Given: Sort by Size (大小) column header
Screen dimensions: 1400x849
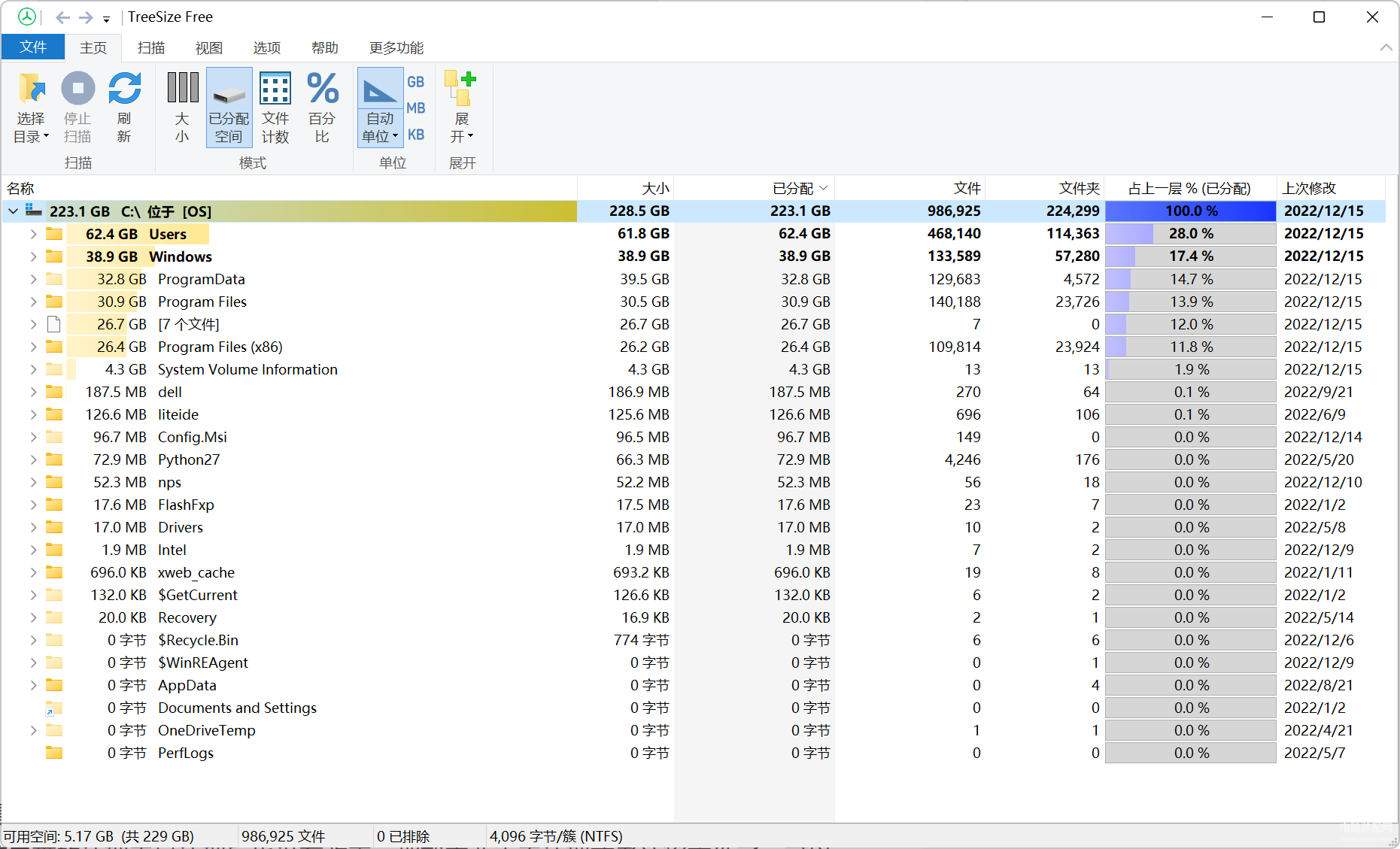Looking at the screenshot, I should click(626, 188).
